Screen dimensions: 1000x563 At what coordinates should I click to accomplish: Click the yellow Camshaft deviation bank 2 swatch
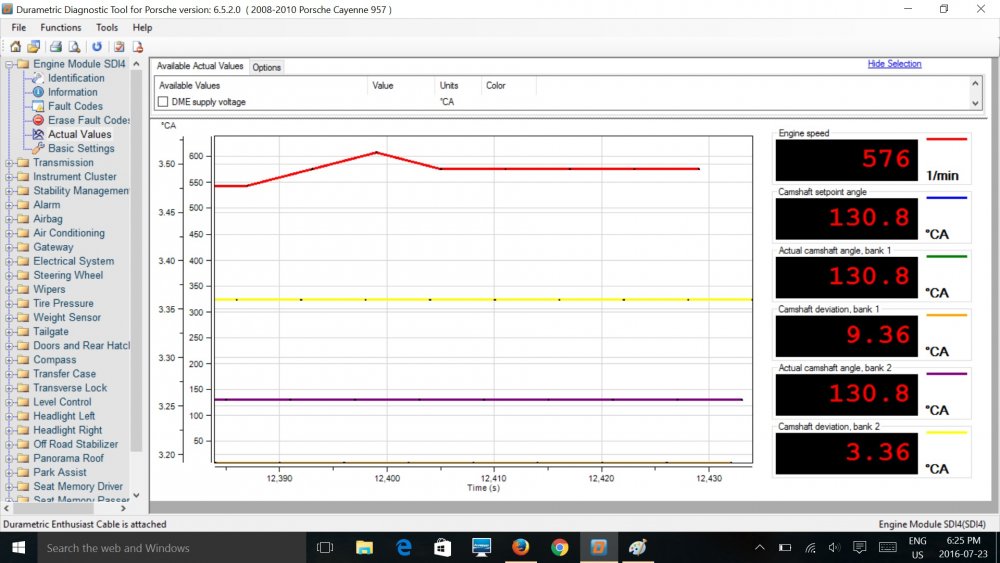point(946,432)
